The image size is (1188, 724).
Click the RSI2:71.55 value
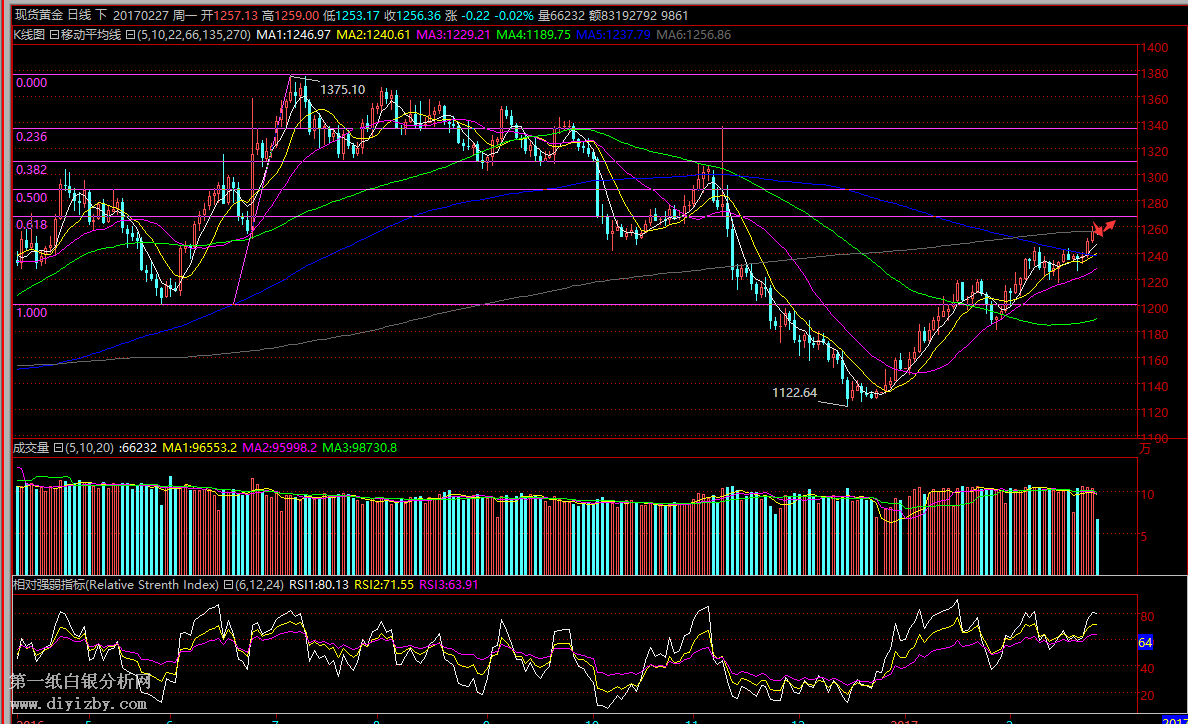(384, 585)
